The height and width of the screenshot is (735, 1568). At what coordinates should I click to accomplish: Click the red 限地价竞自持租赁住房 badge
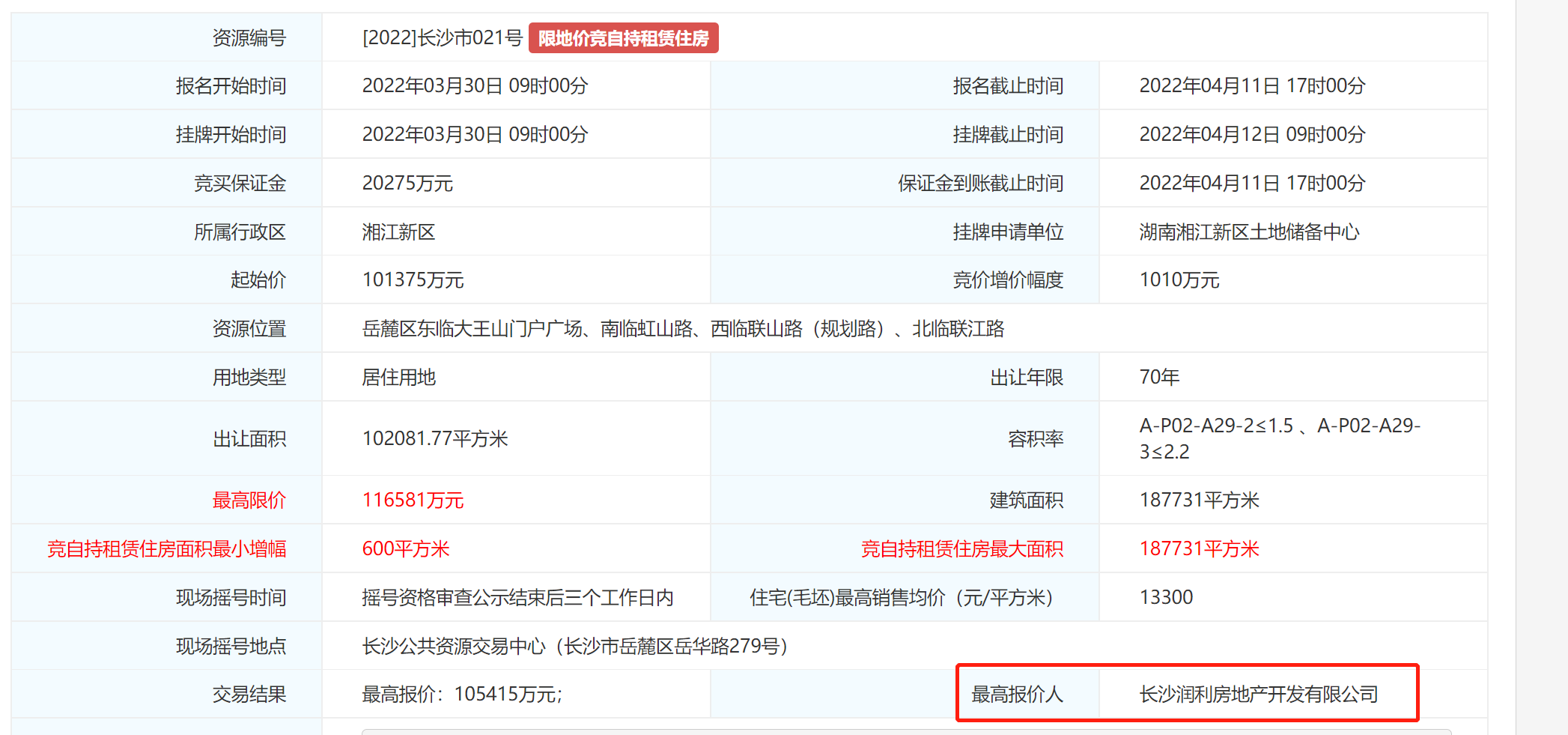click(624, 37)
